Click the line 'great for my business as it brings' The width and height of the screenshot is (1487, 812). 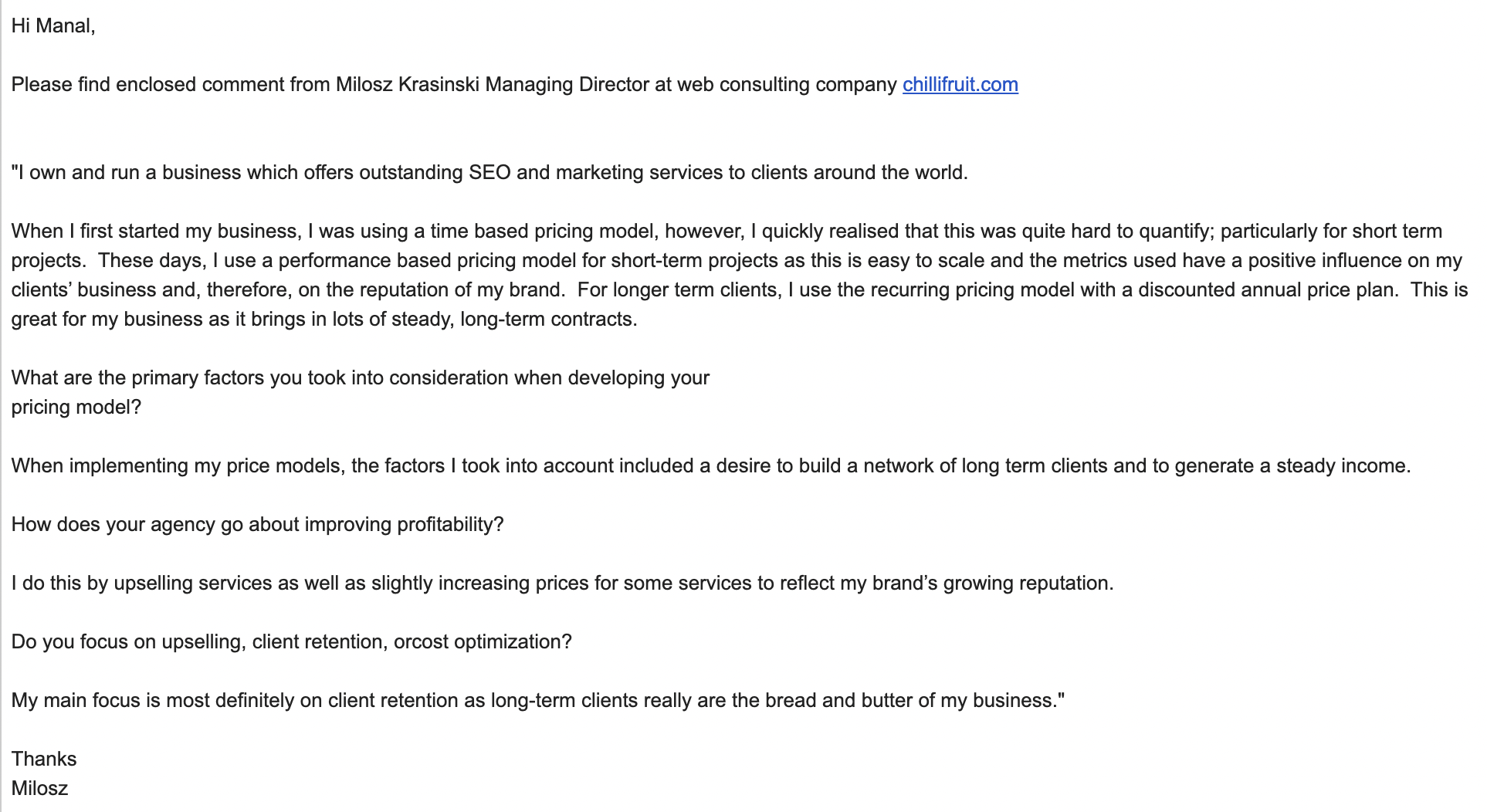[324, 319]
